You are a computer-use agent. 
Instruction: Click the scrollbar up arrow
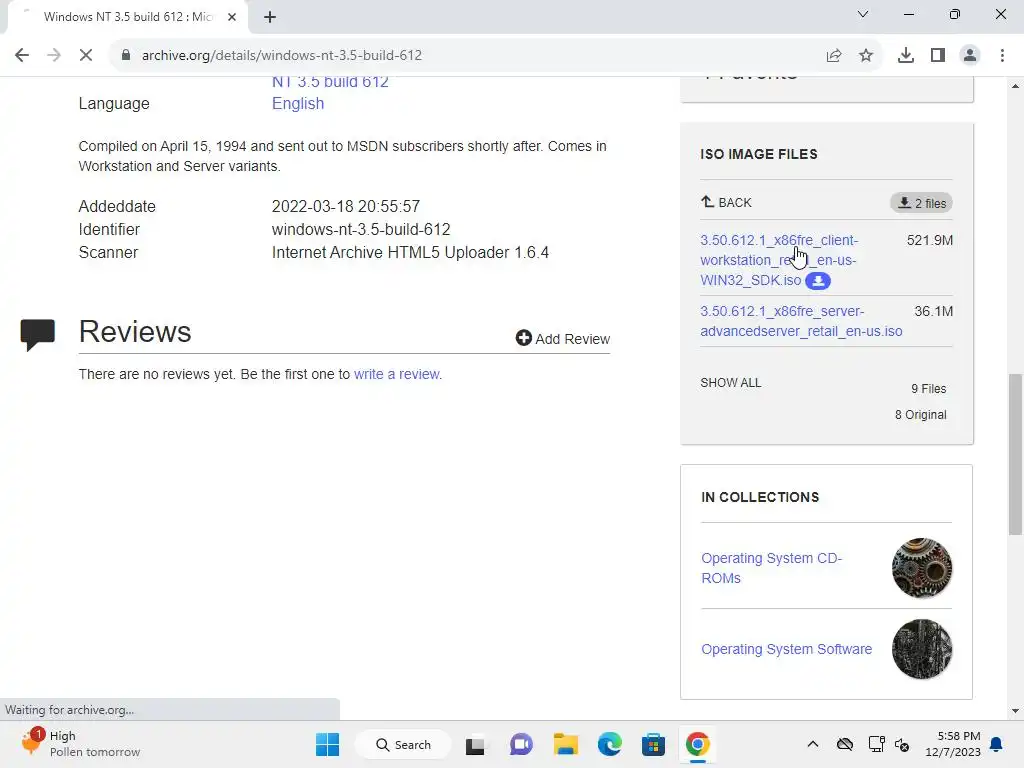[x=1015, y=86]
